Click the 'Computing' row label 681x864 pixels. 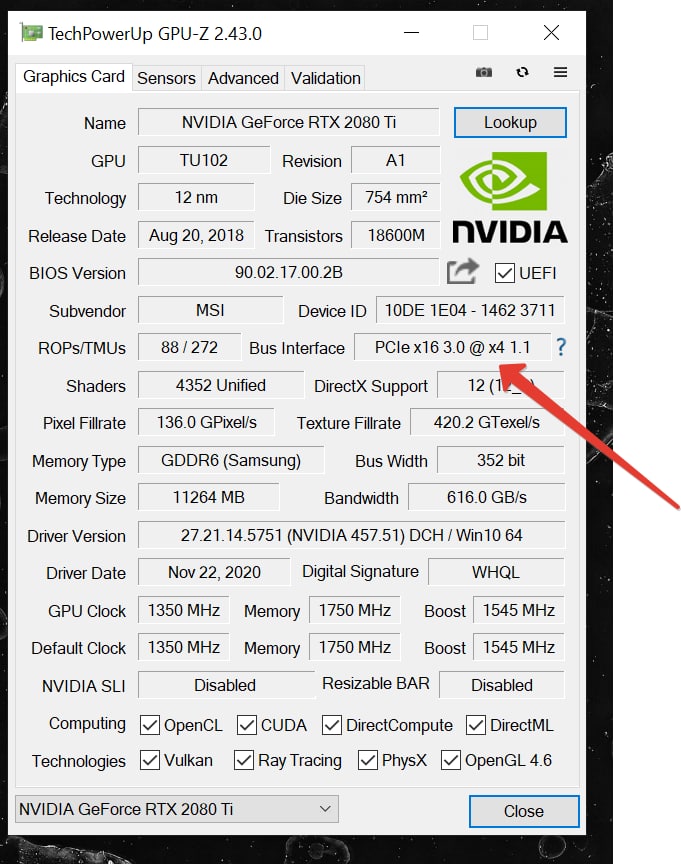pos(87,723)
